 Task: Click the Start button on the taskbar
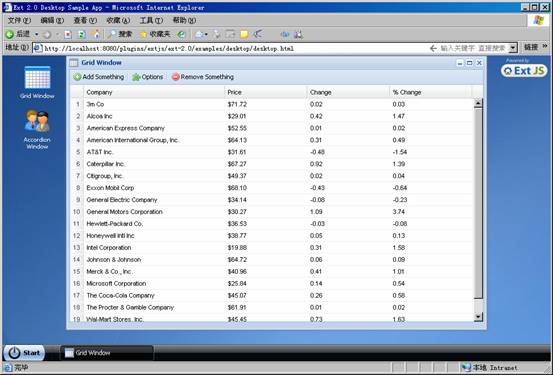(x=24, y=352)
